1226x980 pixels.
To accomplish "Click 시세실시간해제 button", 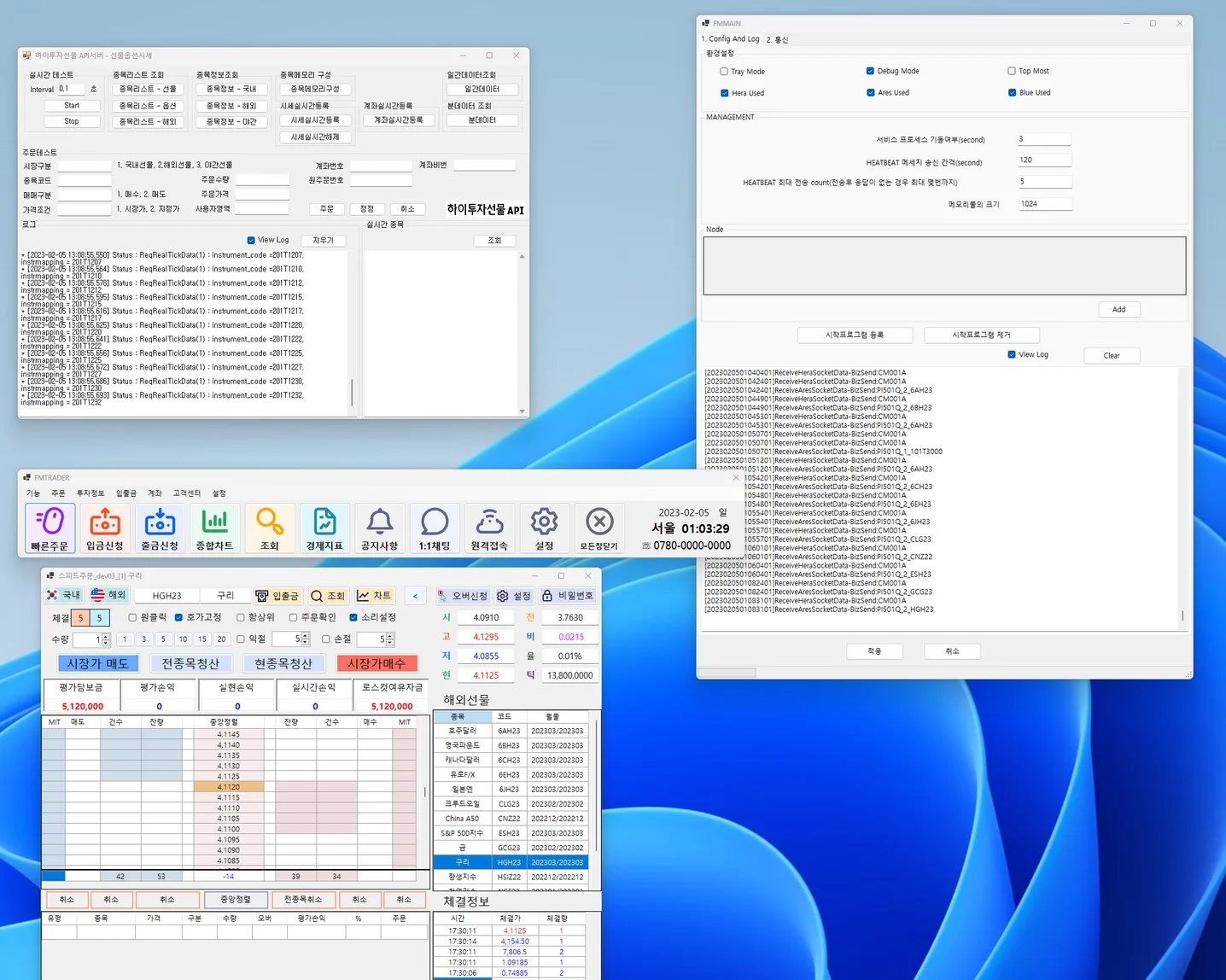I will coord(315,137).
